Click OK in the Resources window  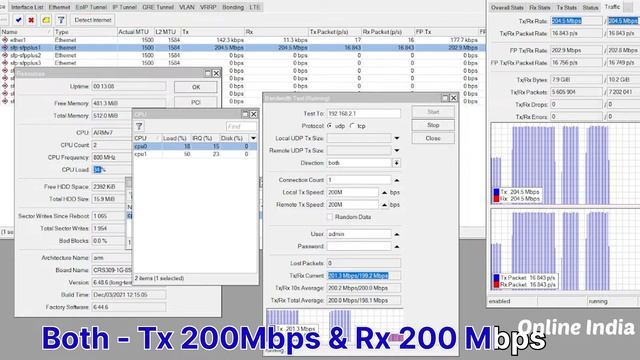point(196,87)
